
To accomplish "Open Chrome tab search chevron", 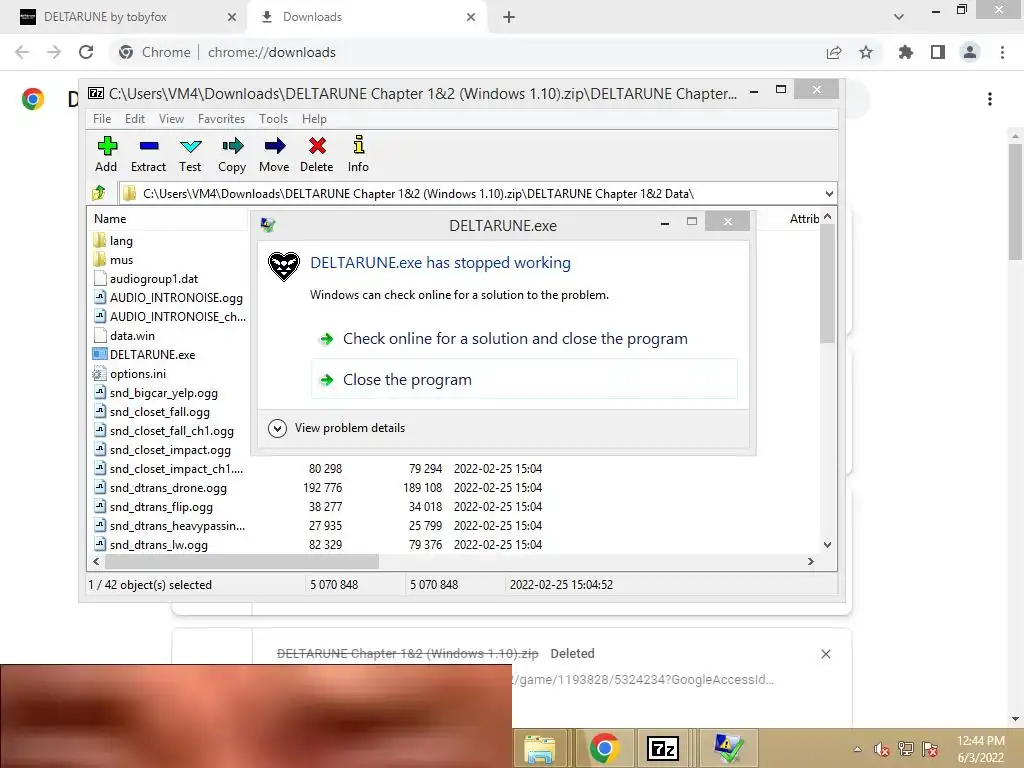I will (899, 17).
